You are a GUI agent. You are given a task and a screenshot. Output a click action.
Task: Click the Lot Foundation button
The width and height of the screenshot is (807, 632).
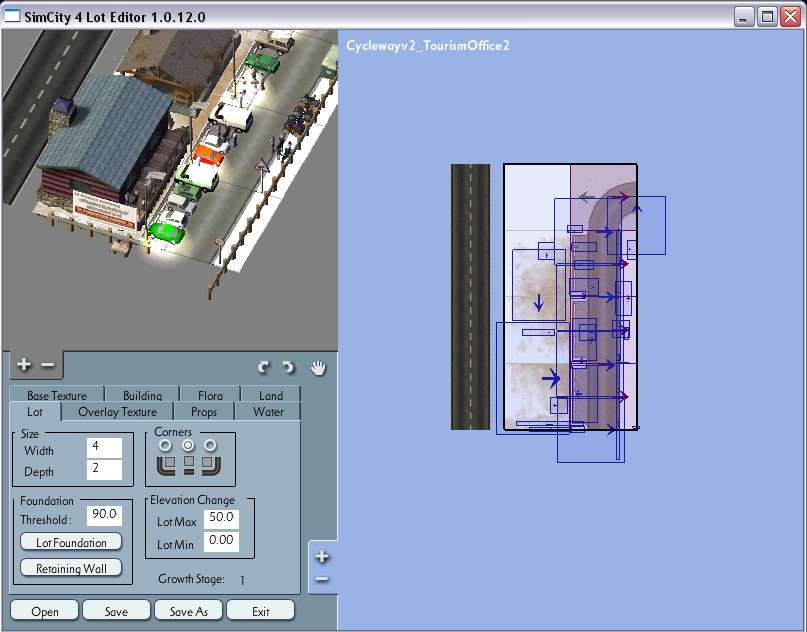(71, 542)
